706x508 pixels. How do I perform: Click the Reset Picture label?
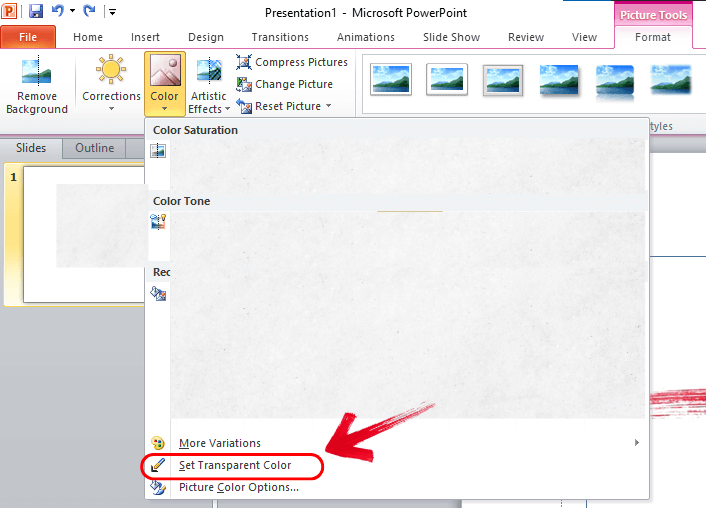click(288, 106)
